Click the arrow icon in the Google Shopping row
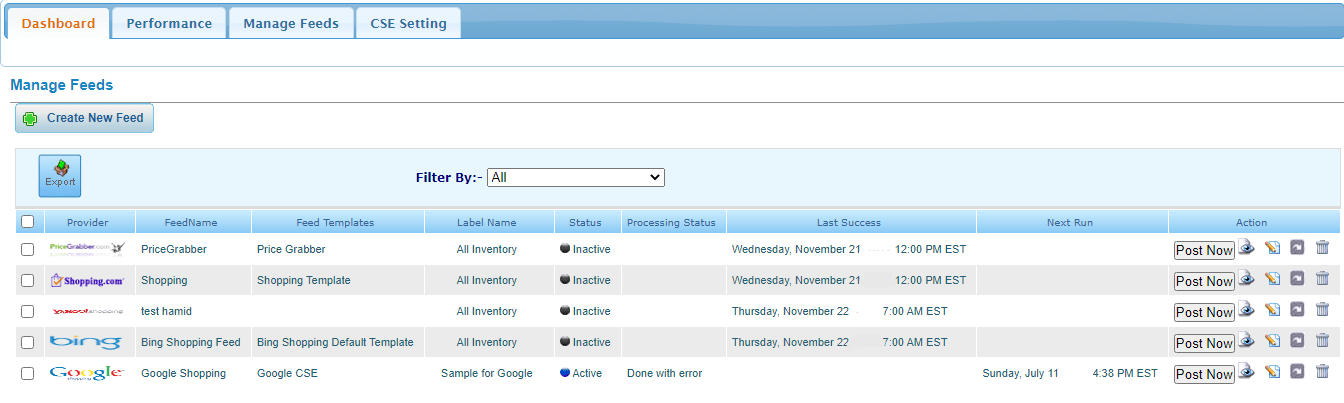 (1297, 372)
